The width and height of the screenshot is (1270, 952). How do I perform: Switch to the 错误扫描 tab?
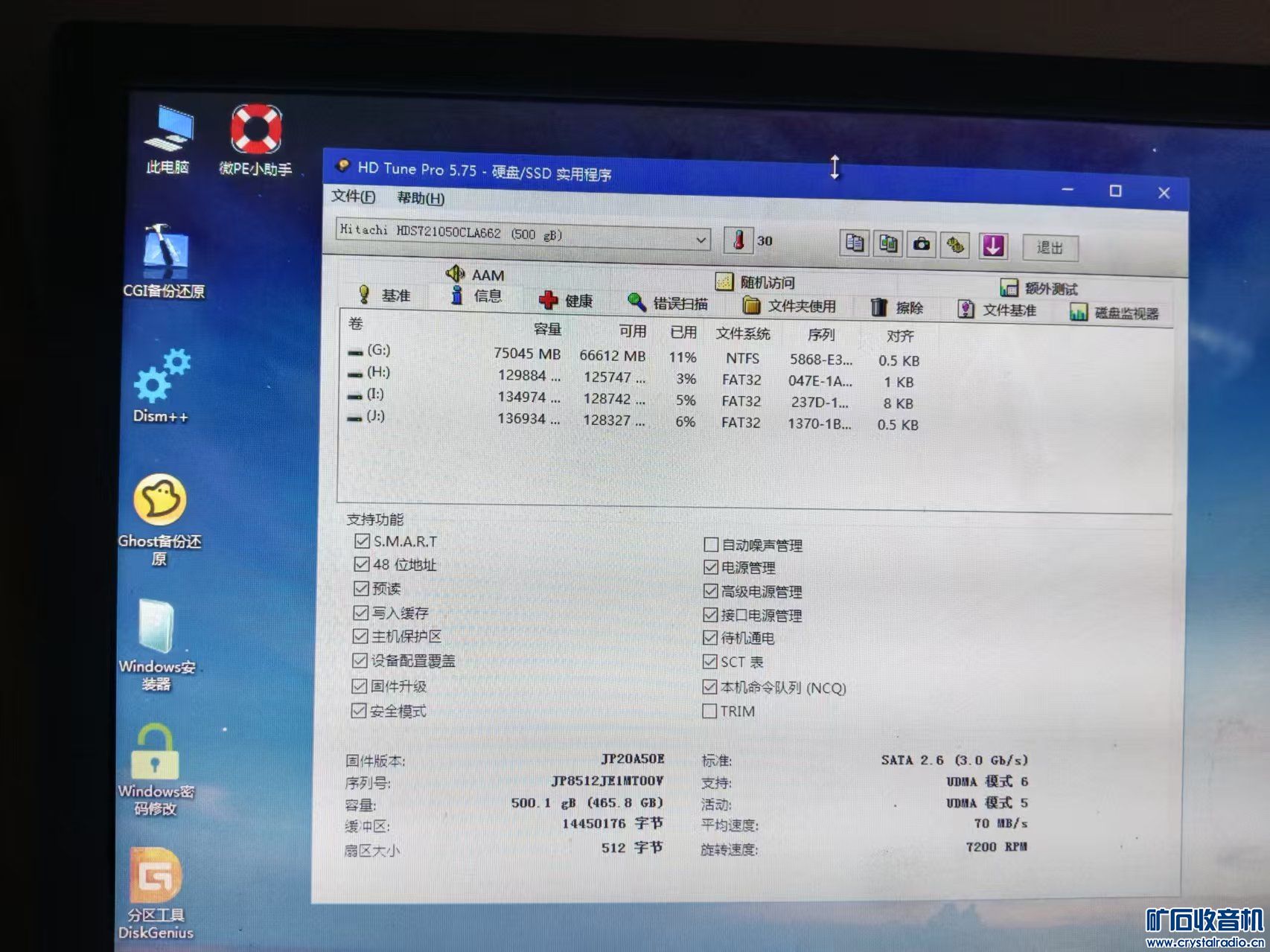coord(668,303)
